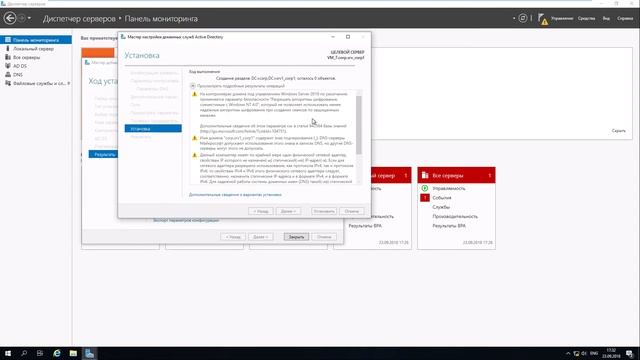Hide the welcome tile via Скрыть
640x360 pixels.
pyautogui.click(x=618, y=131)
